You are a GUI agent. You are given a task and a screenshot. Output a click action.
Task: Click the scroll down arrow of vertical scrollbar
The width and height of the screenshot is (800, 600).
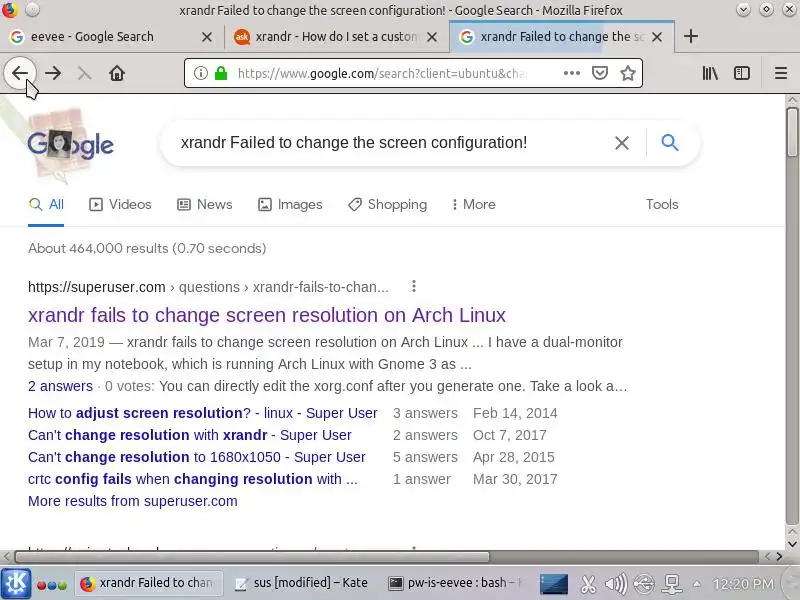[792, 544]
